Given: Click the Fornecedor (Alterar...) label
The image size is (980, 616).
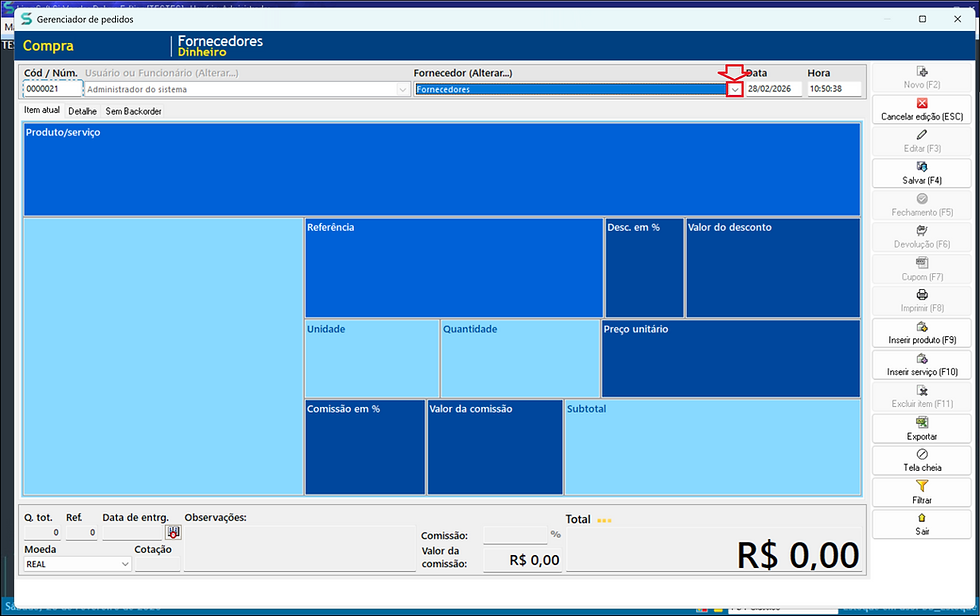Looking at the screenshot, I should pyautogui.click(x=462, y=73).
